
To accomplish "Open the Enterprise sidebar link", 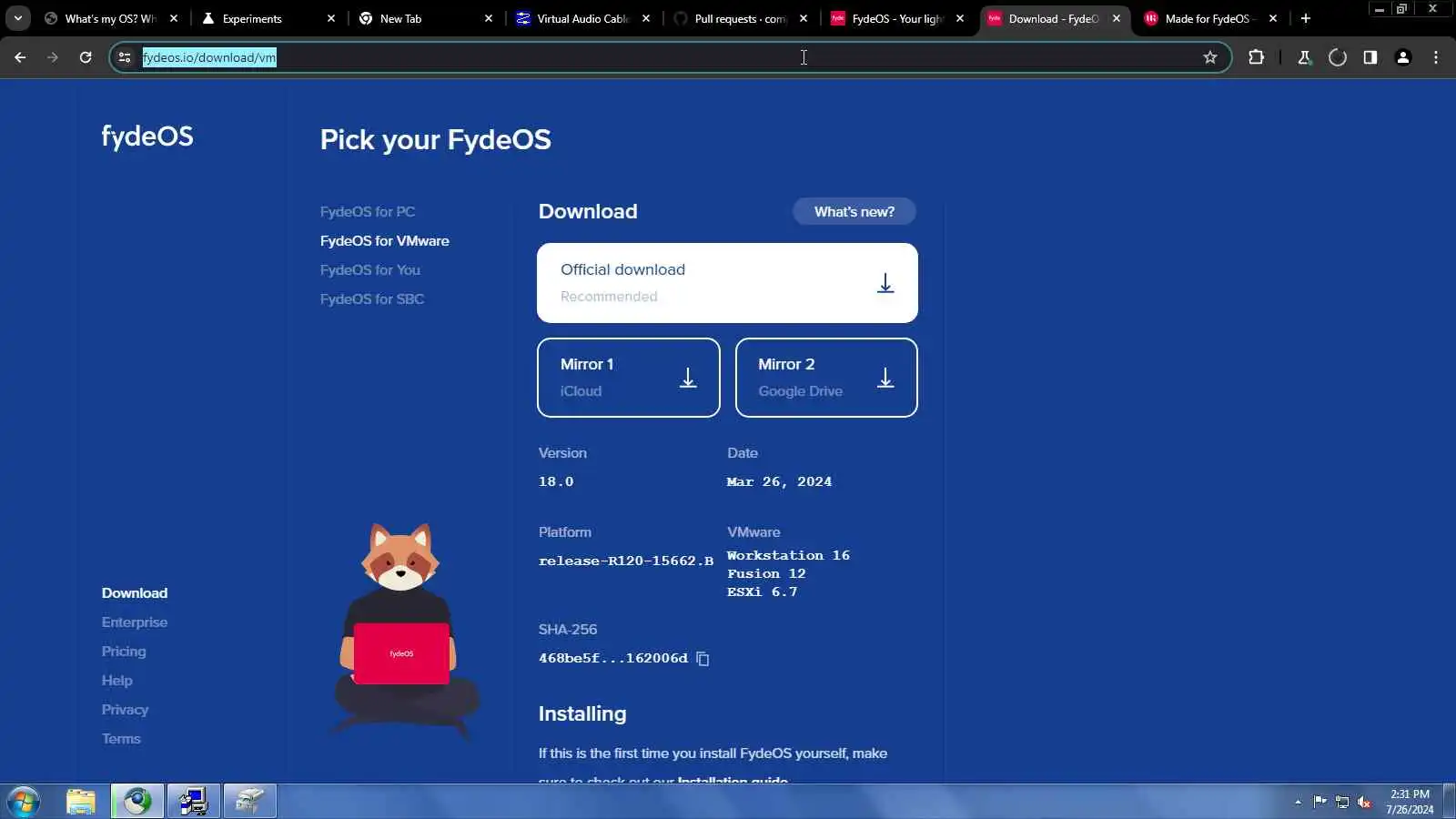I will pyautogui.click(x=135, y=622).
